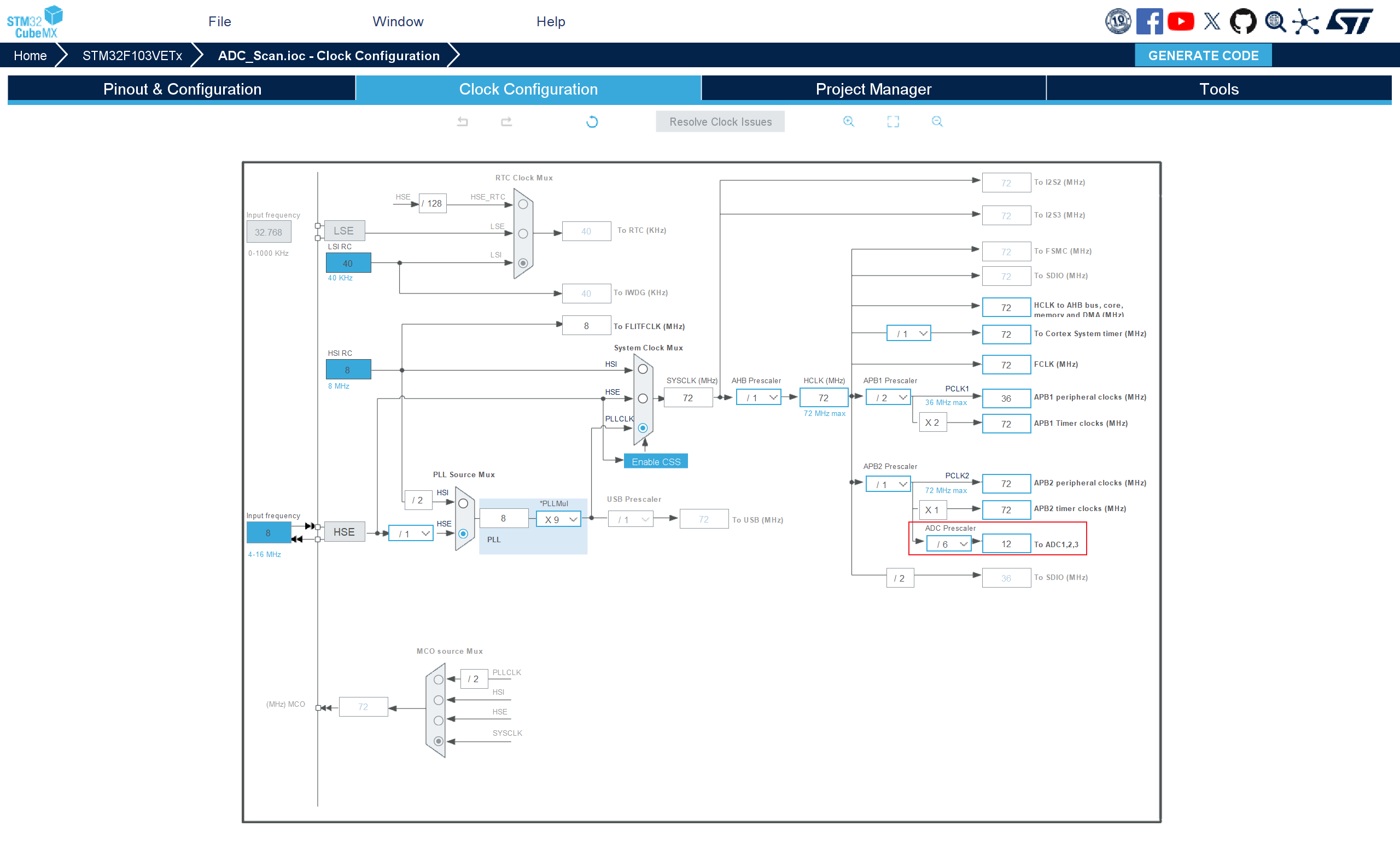This screenshot has width=1400, height=856.
Task: Click the GENERATE CODE button
Action: (1203, 56)
